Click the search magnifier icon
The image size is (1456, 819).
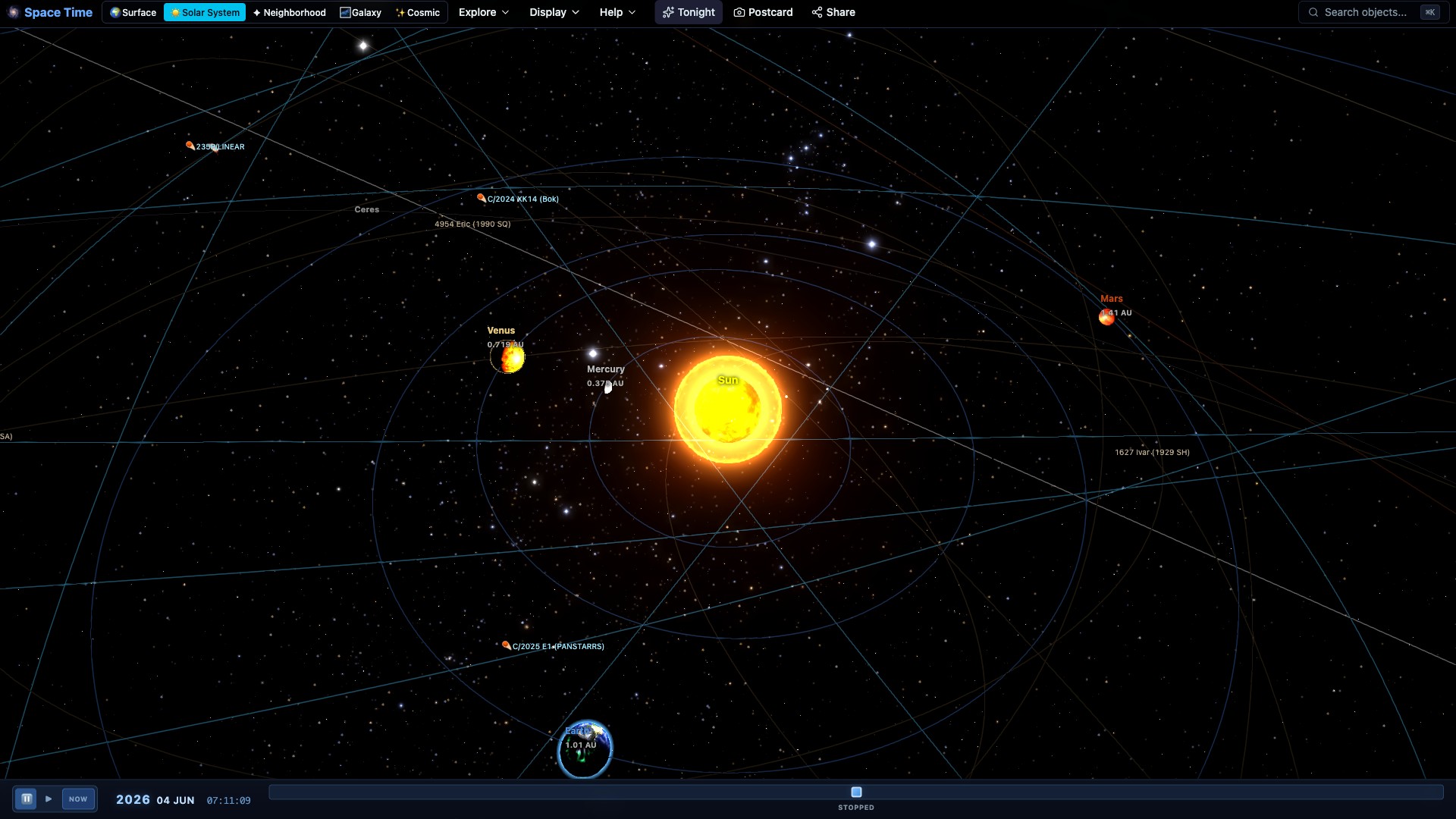tap(1313, 12)
